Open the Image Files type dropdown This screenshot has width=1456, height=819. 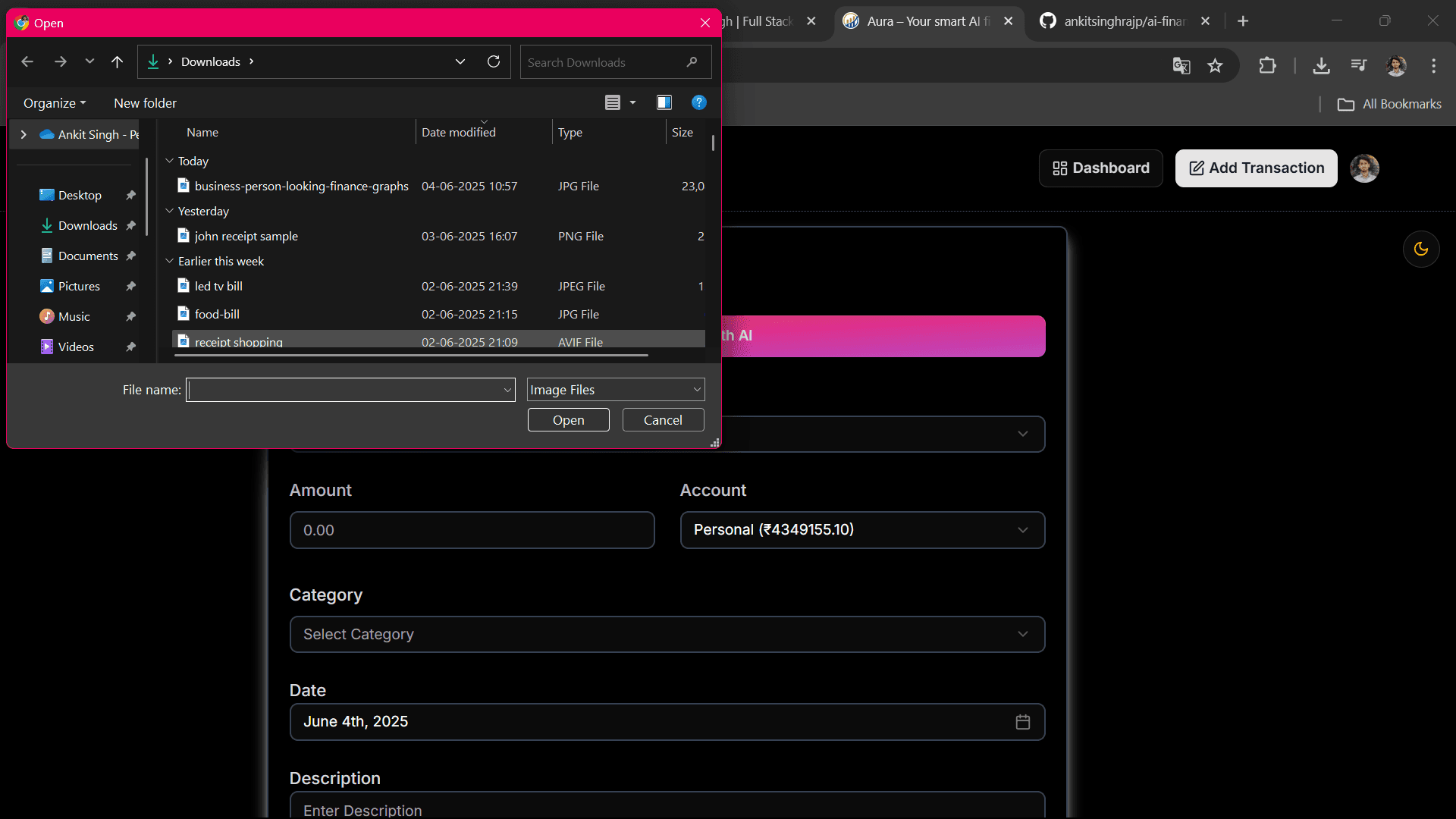point(616,390)
